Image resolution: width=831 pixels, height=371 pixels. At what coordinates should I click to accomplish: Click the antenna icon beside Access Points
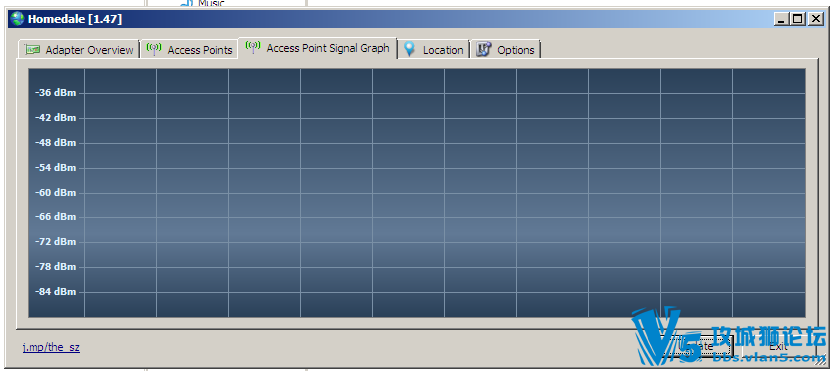154,49
